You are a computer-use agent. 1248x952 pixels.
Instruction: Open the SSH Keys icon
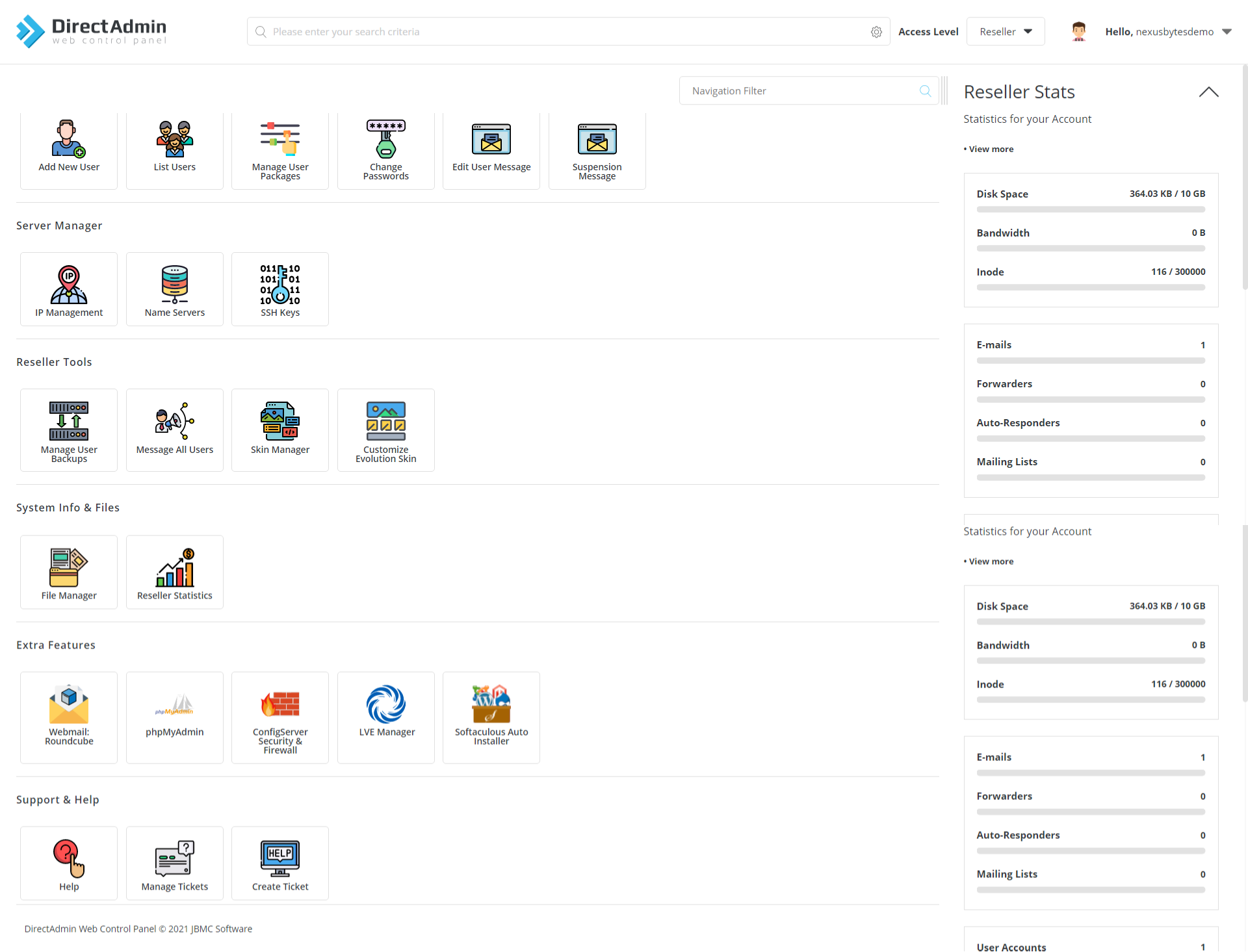pos(280,289)
